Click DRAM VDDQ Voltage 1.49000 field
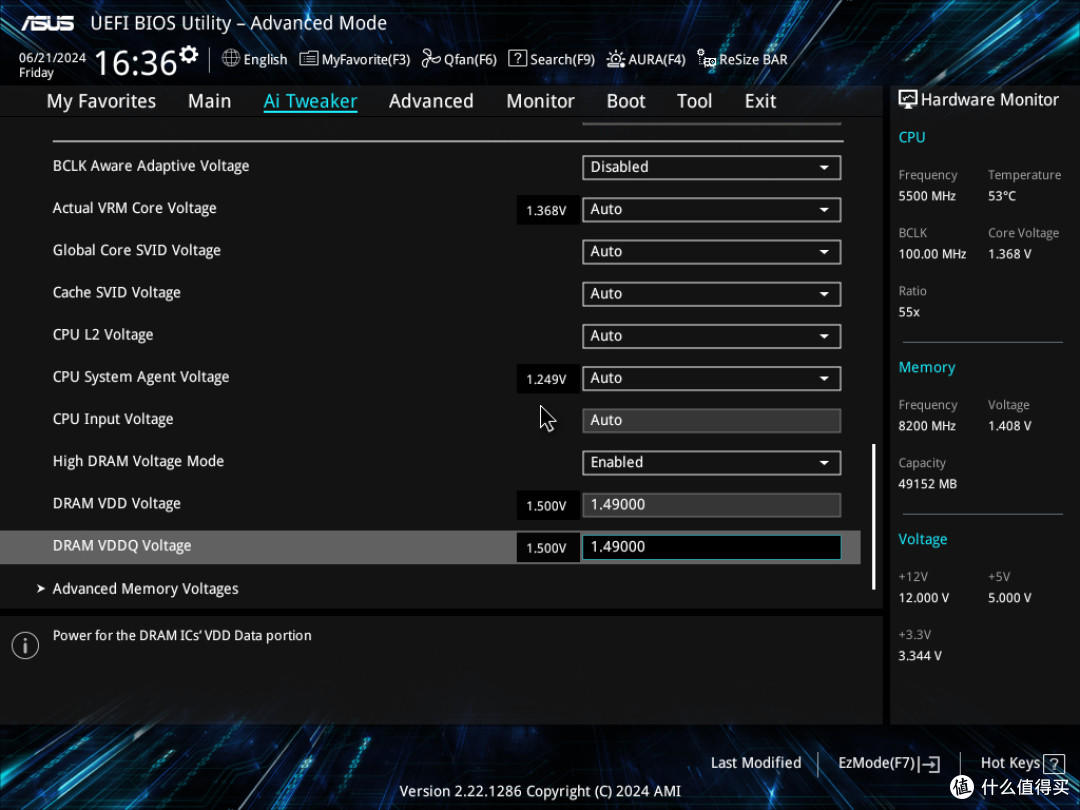Viewport: 1080px width, 810px height. (x=712, y=547)
